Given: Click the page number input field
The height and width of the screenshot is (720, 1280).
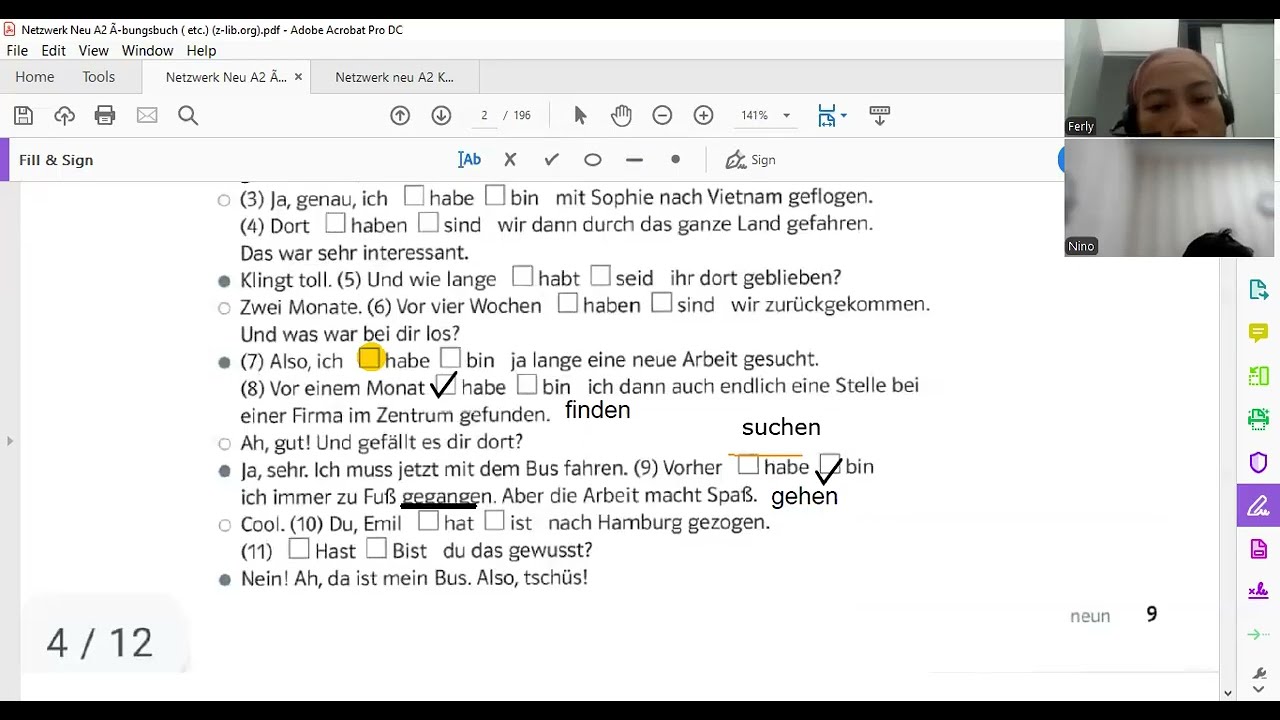Looking at the screenshot, I should pyautogui.click(x=484, y=116).
